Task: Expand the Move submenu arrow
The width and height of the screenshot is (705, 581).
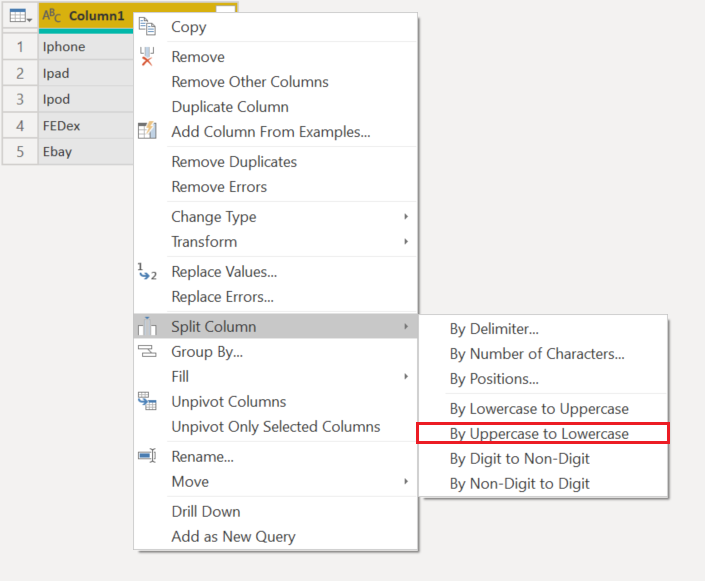Action: (x=406, y=482)
